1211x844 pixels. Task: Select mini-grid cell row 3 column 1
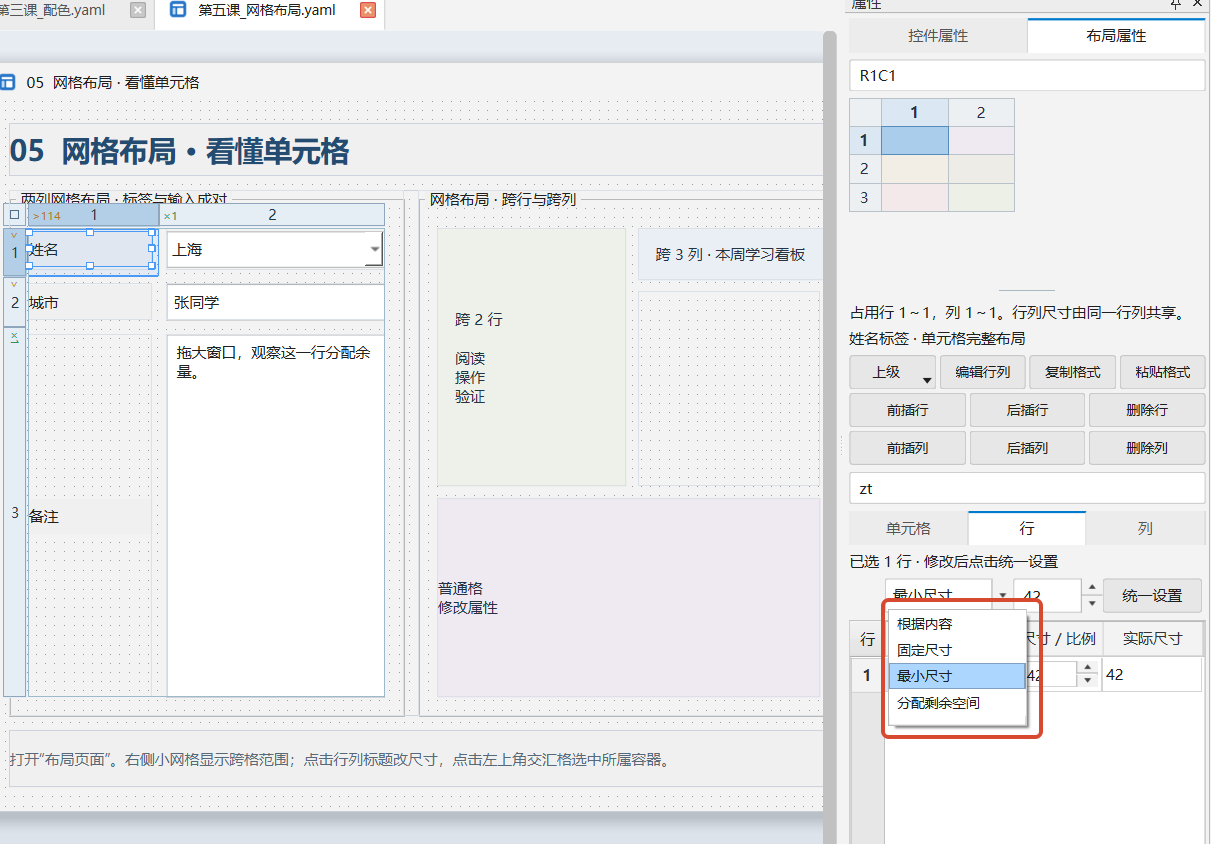pyautogui.click(x=914, y=197)
